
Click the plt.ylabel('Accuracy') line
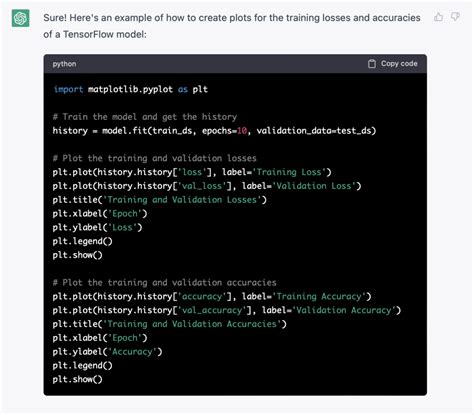point(107,352)
